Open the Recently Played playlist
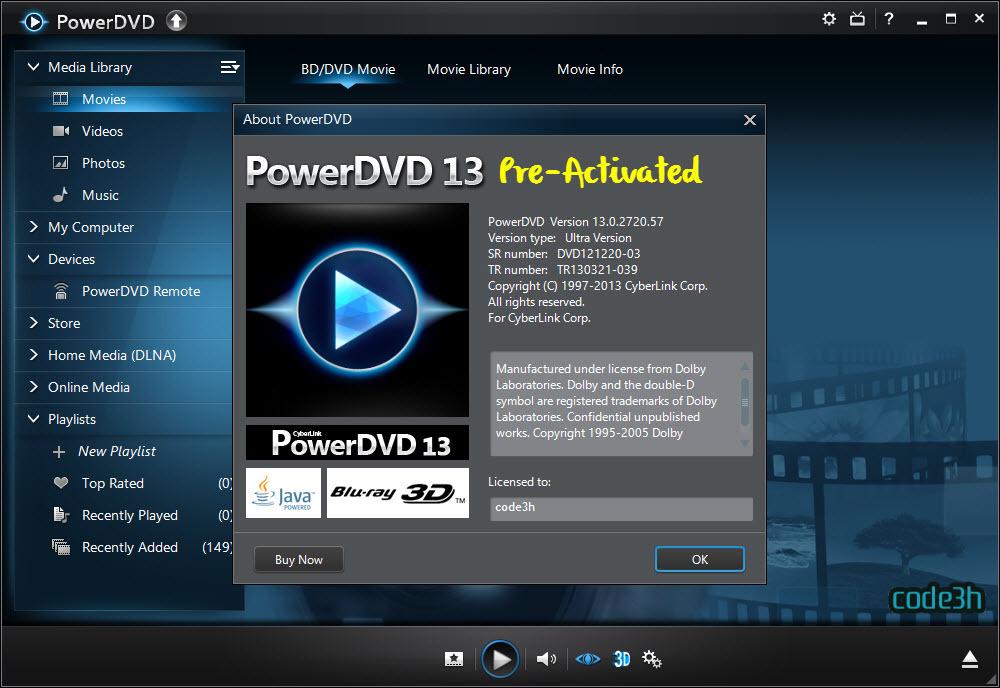The width and height of the screenshot is (1000, 688). click(130, 515)
